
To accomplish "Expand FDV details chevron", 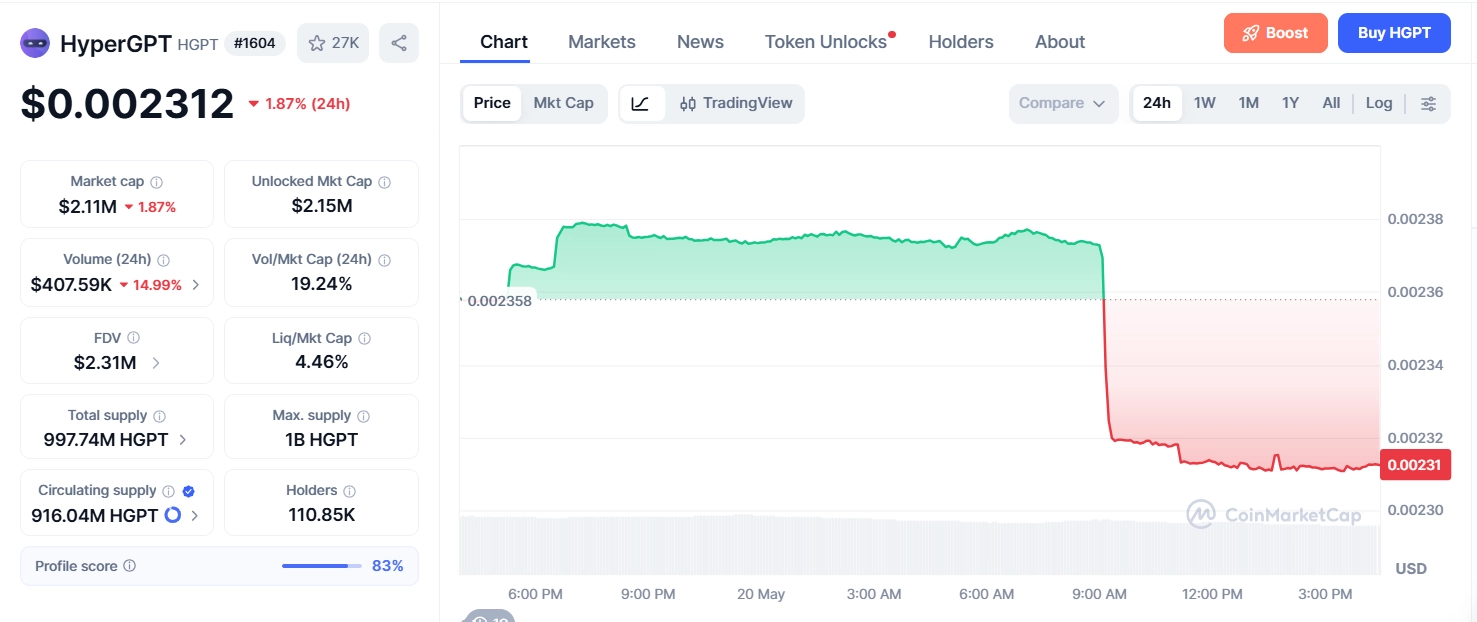I will click(x=156, y=363).
